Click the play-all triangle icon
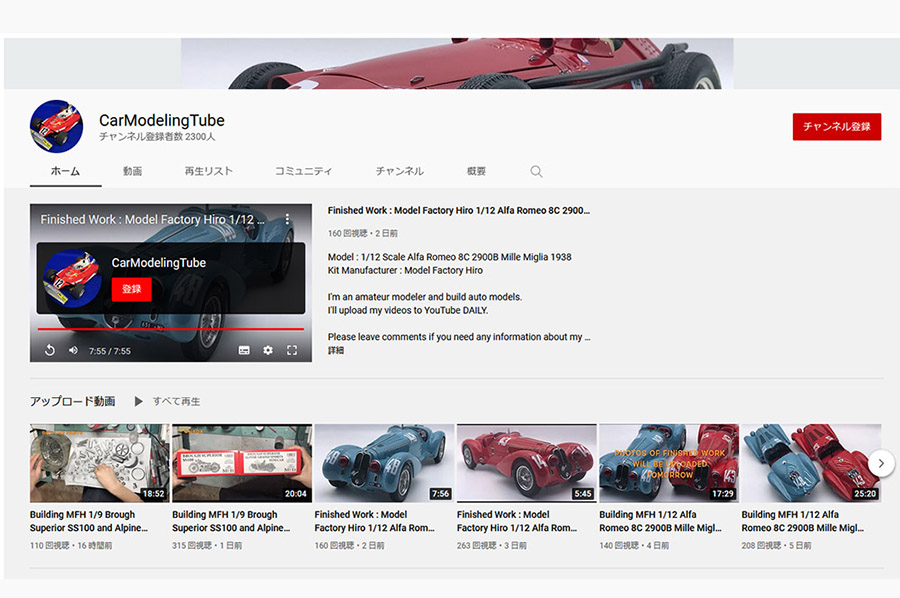 tap(138, 401)
